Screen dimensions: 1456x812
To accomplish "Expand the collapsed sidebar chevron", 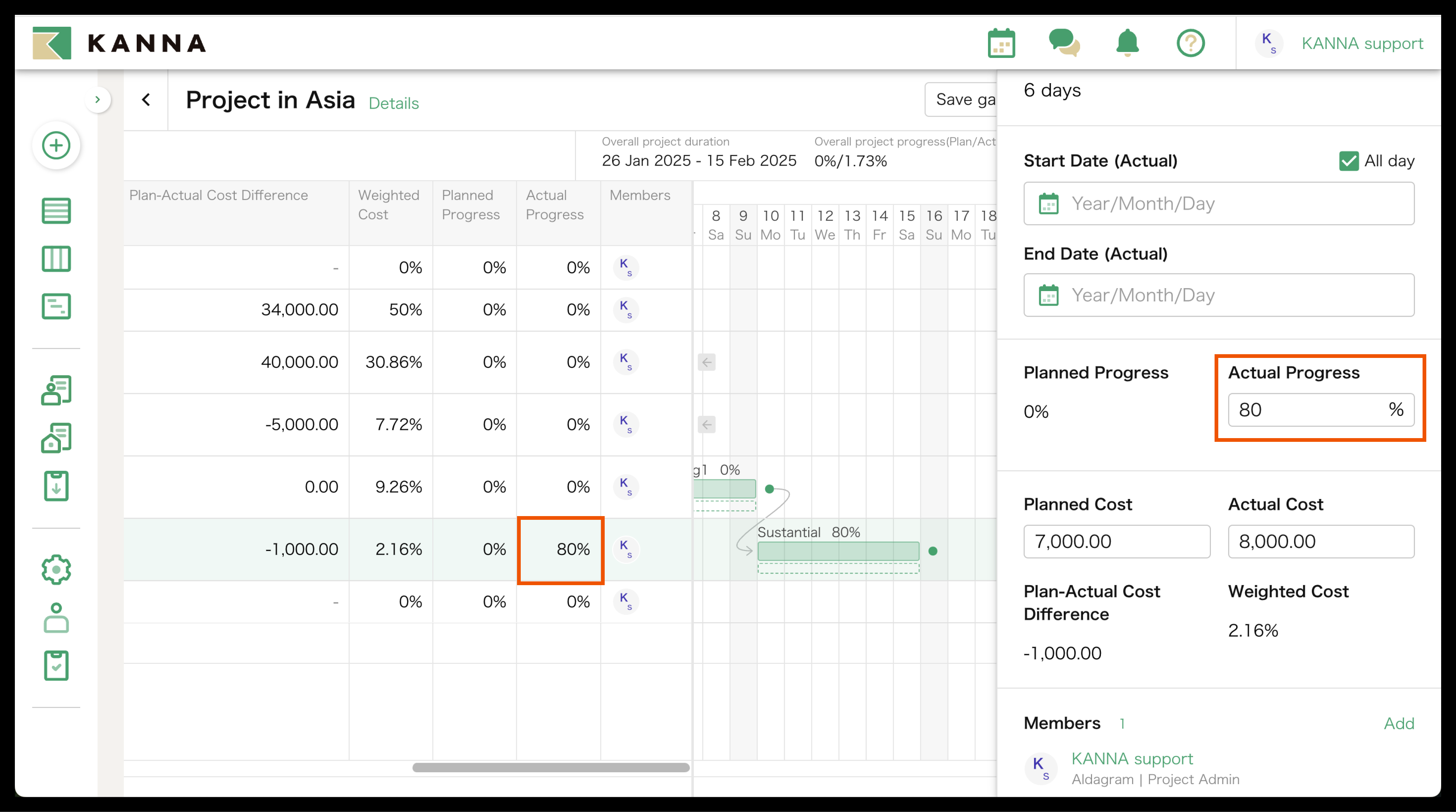I will [98, 100].
